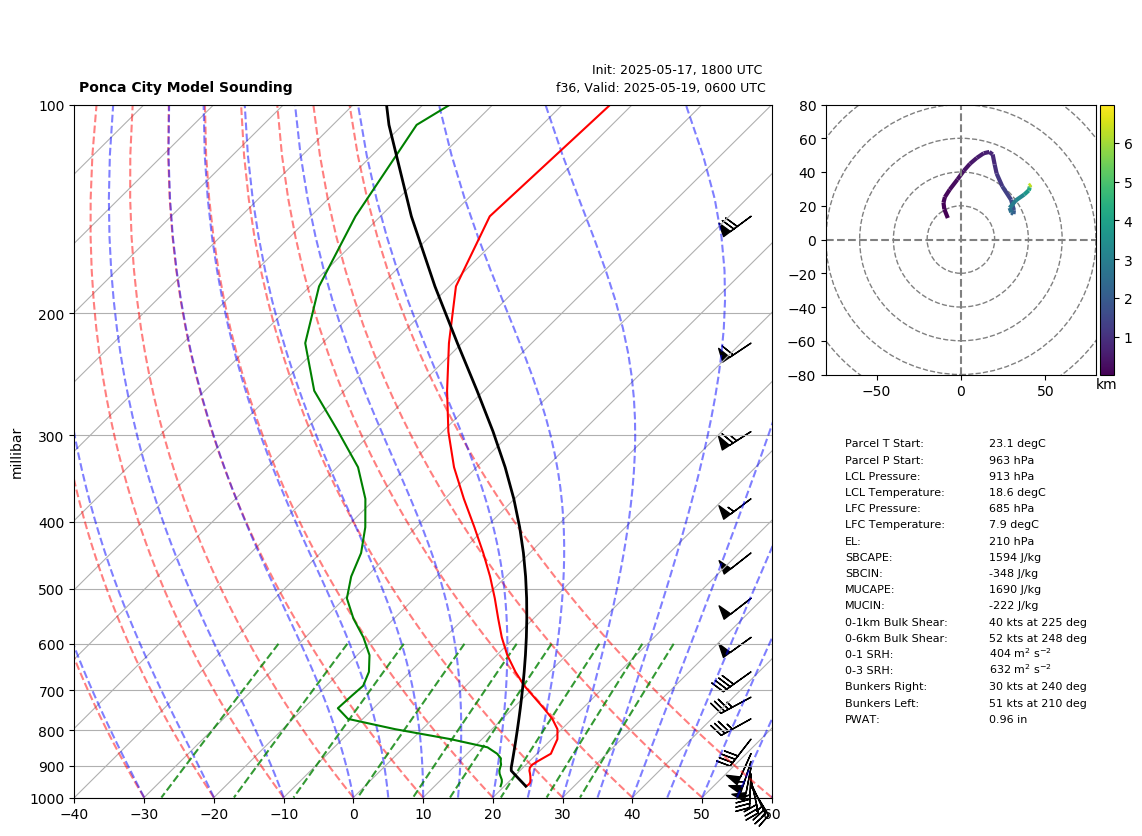This screenshot has height=836, width=1142.
Task: Click the f36 Valid time label
Action: (661, 87)
